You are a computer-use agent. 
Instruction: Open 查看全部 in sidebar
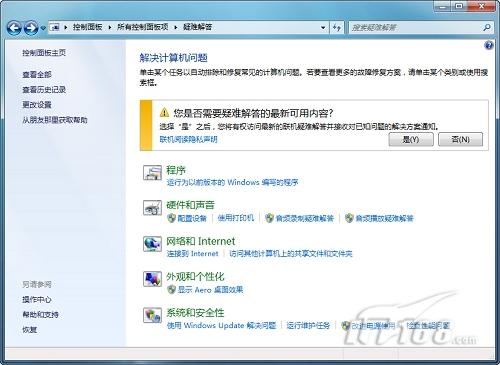point(37,75)
